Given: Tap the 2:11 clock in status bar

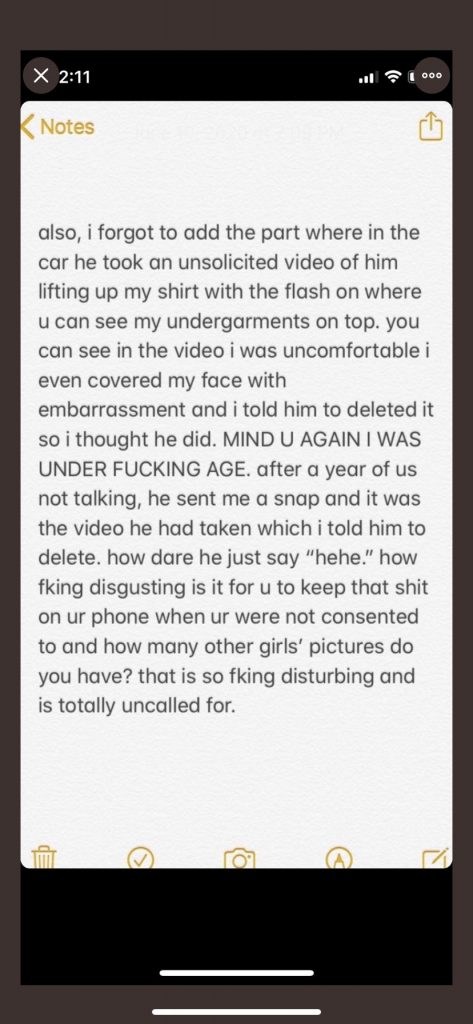Looking at the screenshot, I should 74,77.
